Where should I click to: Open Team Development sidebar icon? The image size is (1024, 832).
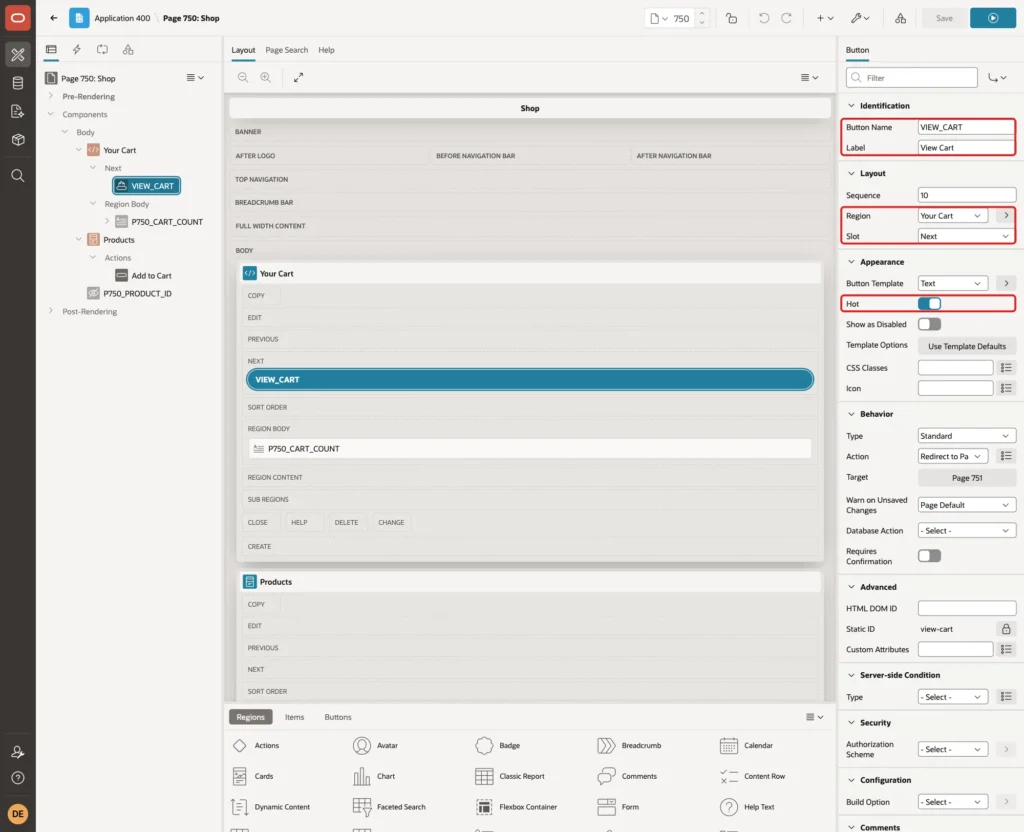(x=18, y=111)
